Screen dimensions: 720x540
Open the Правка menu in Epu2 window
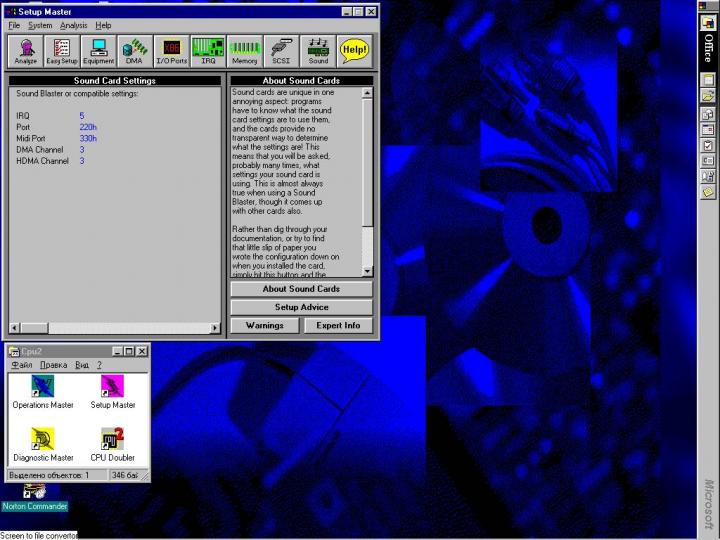point(53,365)
